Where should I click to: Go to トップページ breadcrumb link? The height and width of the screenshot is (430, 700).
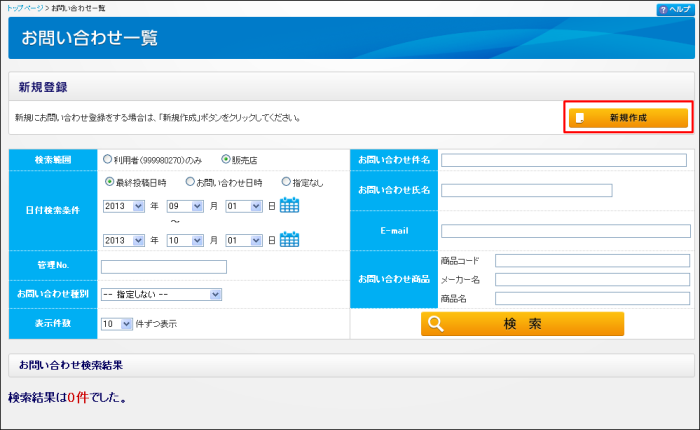25,8
